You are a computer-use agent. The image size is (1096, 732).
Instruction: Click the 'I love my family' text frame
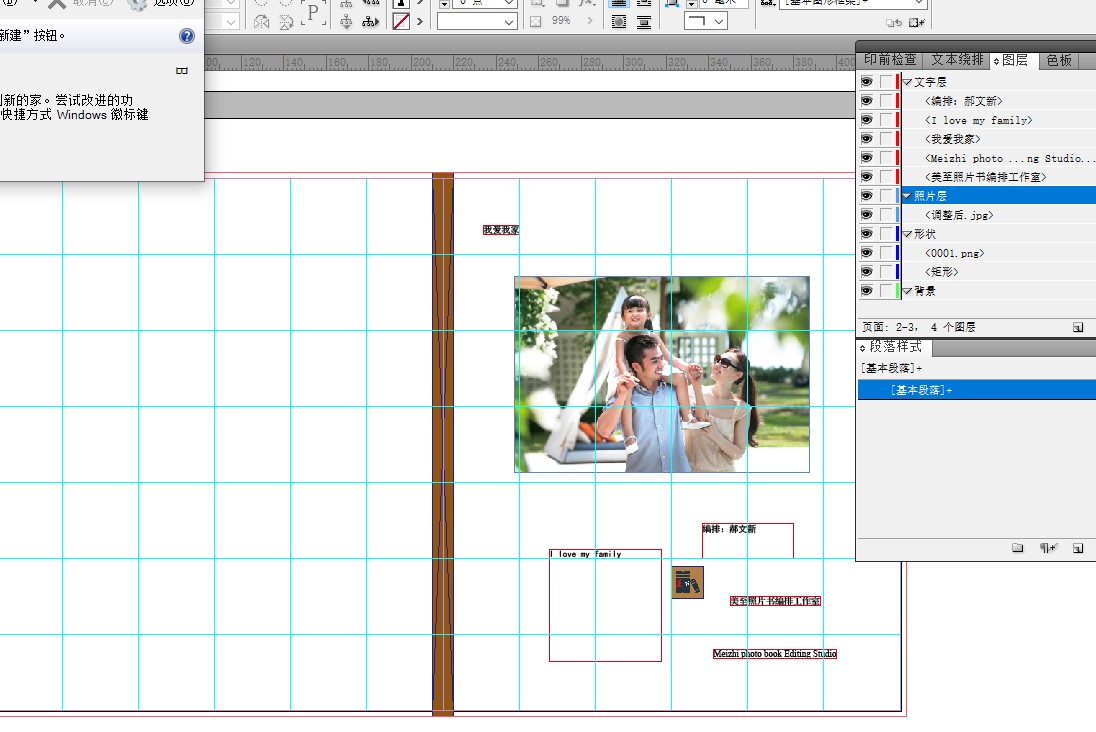605,605
